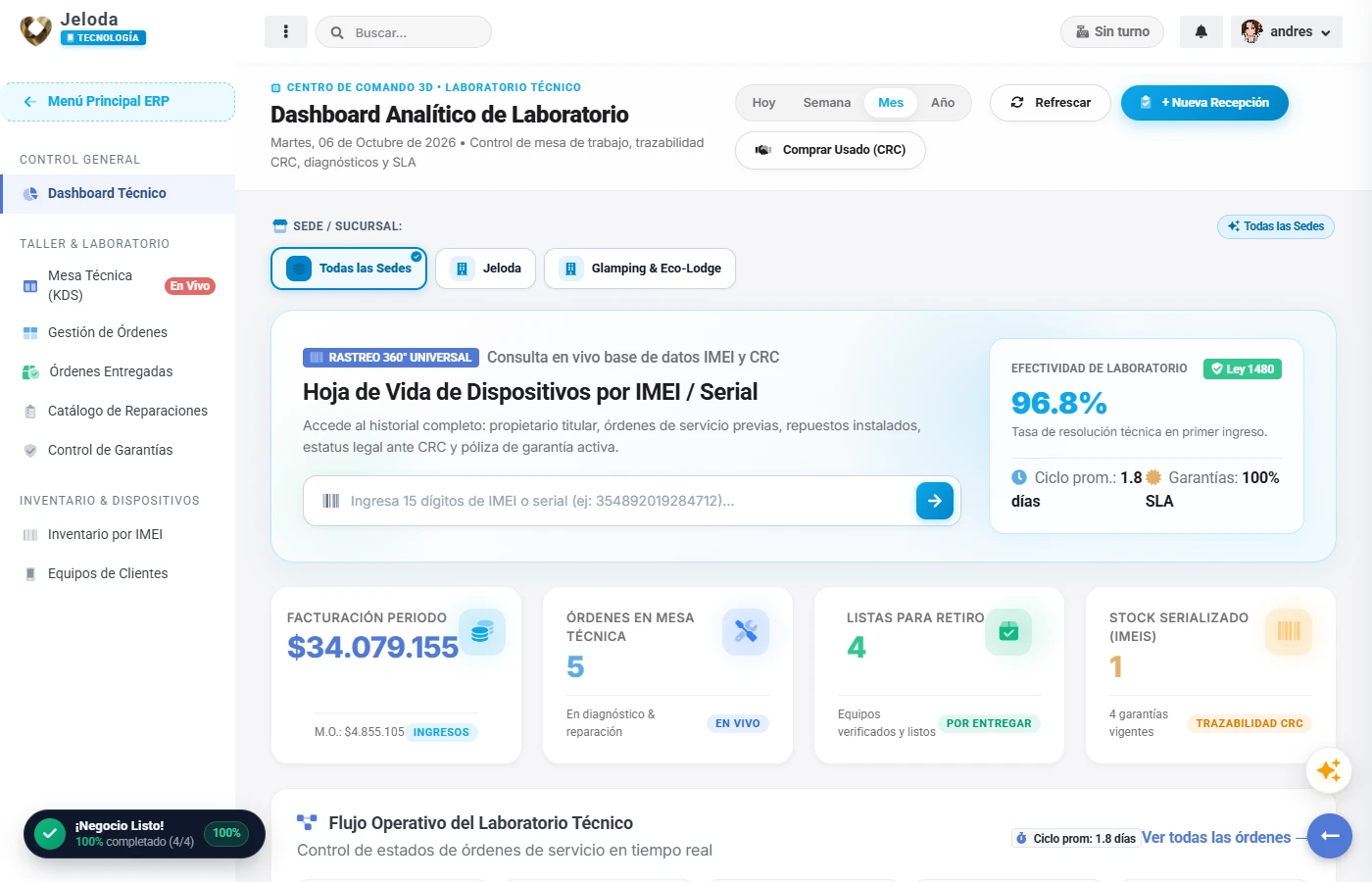Click the + Nueva Recepción button

(1204, 103)
